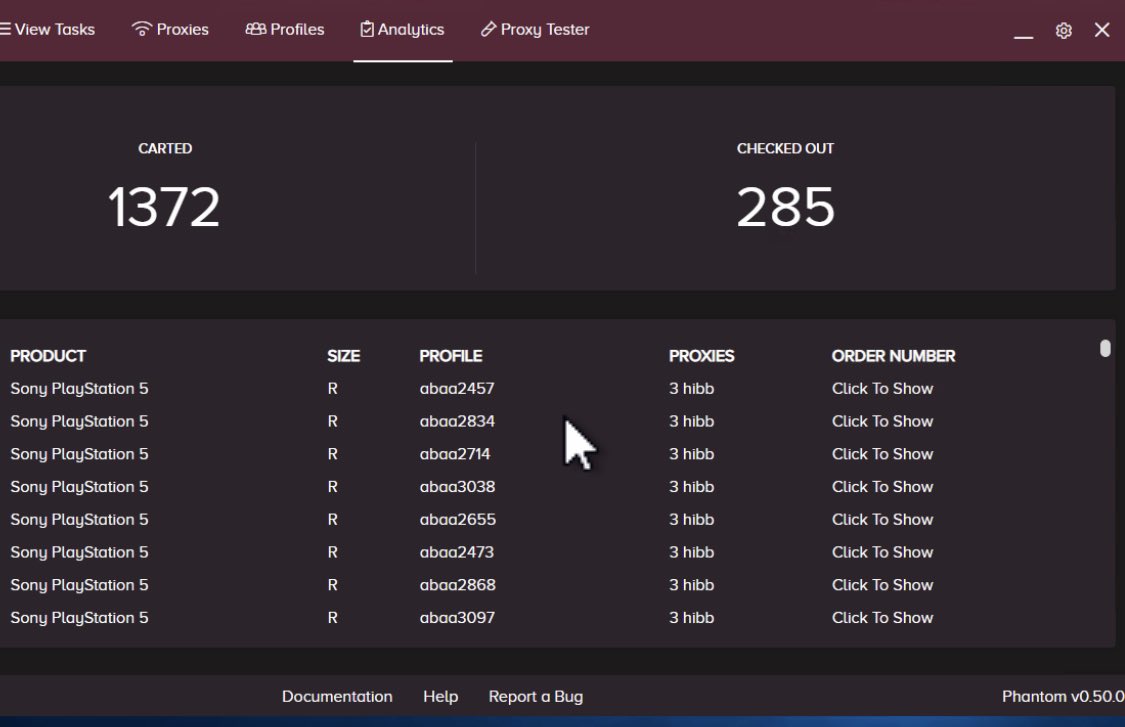Viewport: 1125px width, 727px height.
Task: Reveal order number for abaa2714
Action: (x=882, y=454)
